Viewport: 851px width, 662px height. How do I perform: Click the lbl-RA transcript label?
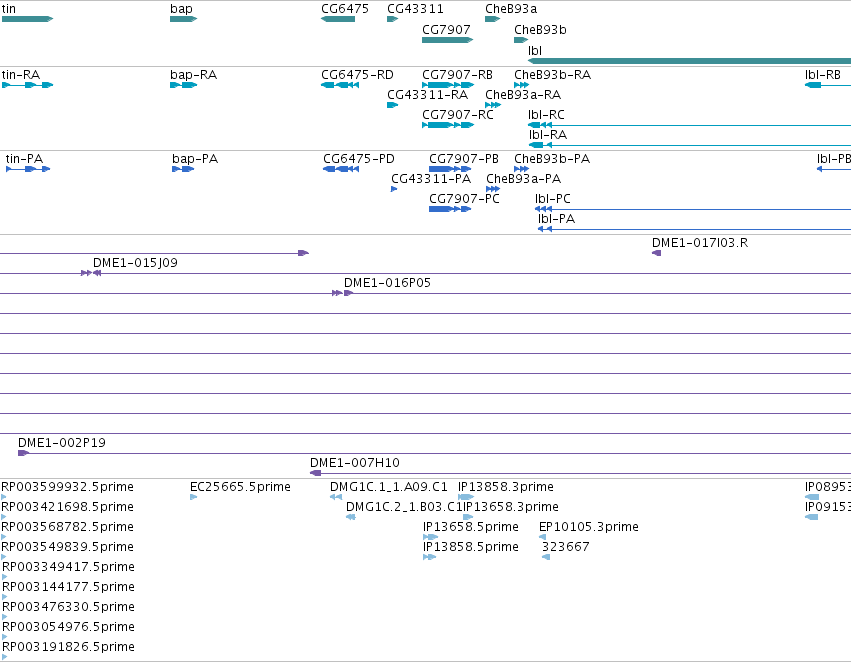tap(548, 135)
